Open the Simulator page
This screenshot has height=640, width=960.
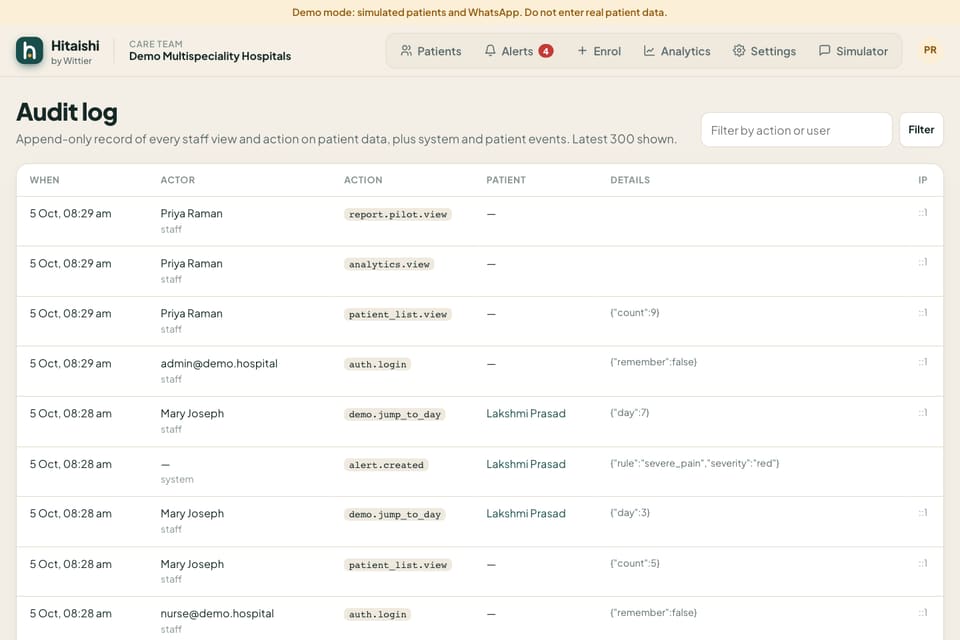[x=853, y=51]
